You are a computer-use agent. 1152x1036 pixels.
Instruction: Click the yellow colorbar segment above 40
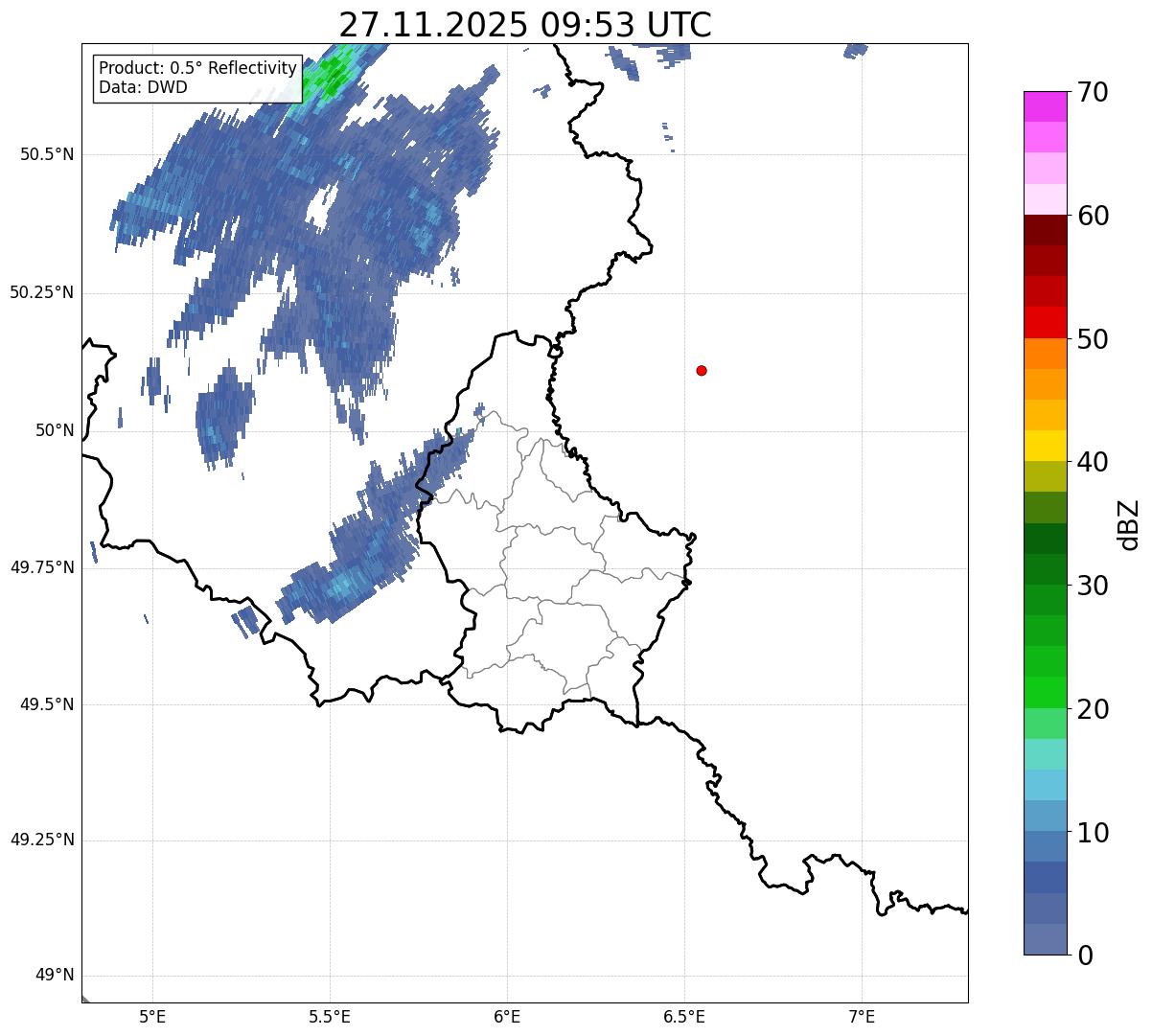pyautogui.click(x=1046, y=446)
